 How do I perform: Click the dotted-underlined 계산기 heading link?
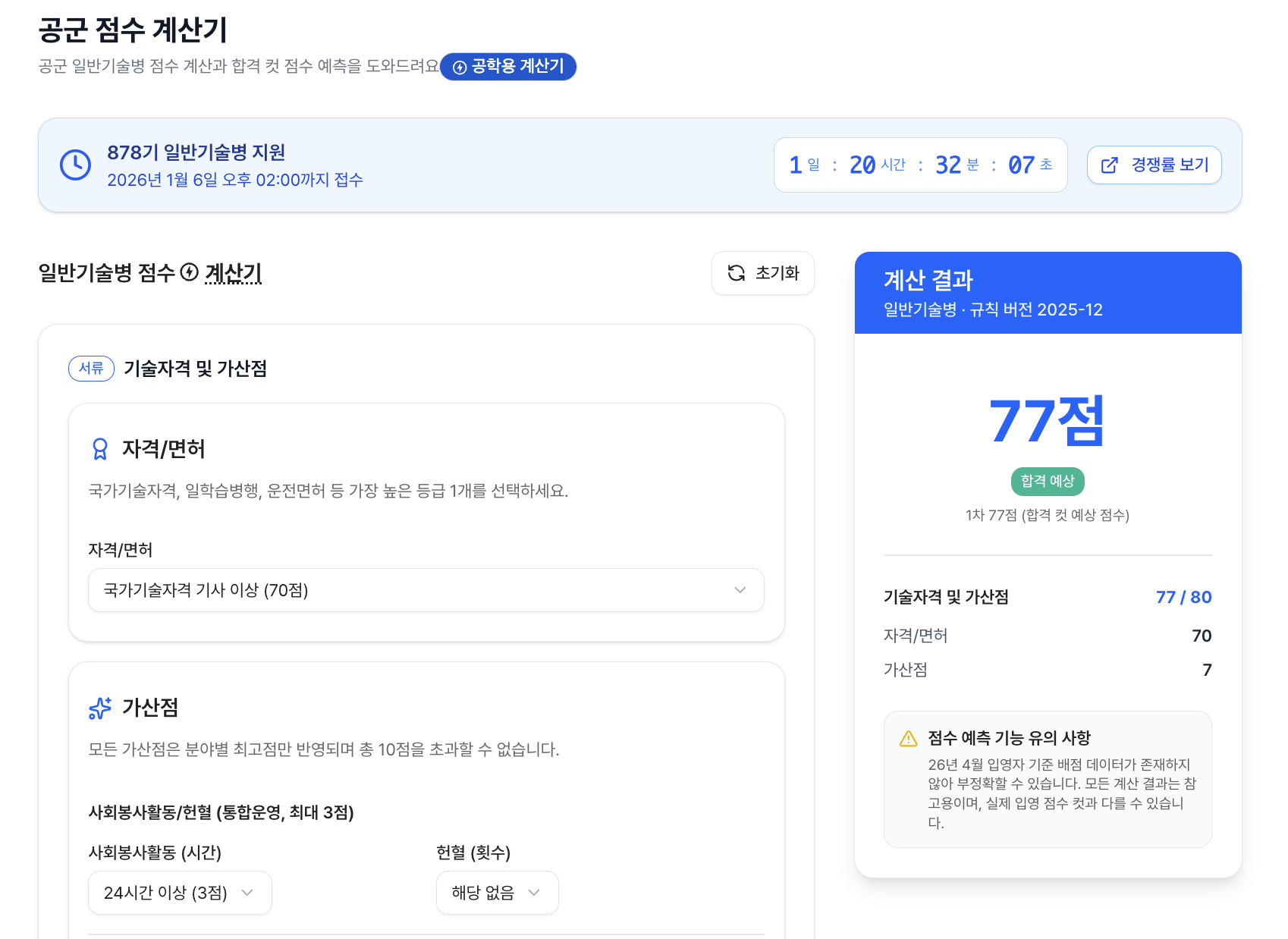(234, 273)
